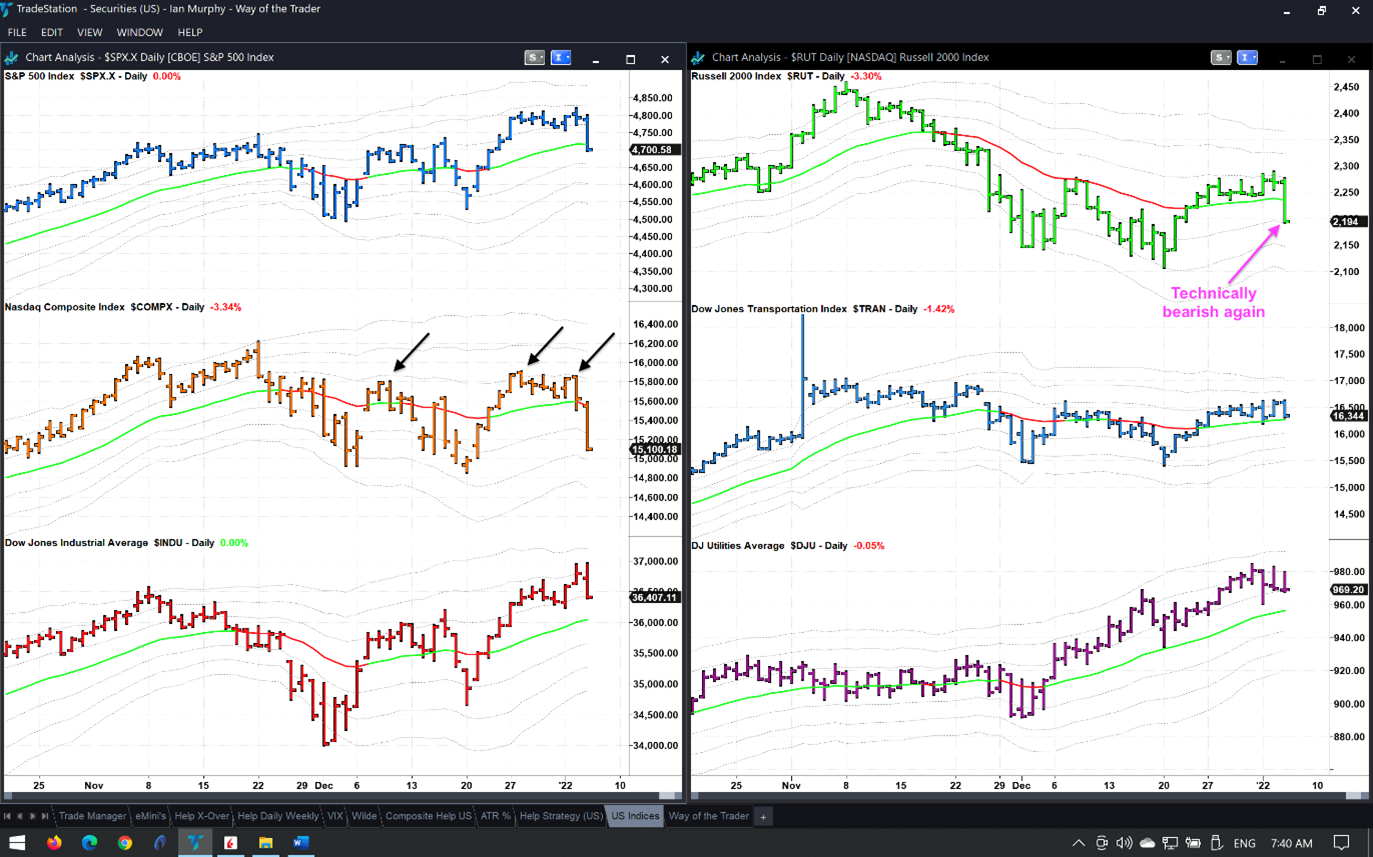Image resolution: width=1373 pixels, height=857 pixels.
Task: Switch to the VIX workspace tab
Action: pyautogui.click(x=335, y=816)
